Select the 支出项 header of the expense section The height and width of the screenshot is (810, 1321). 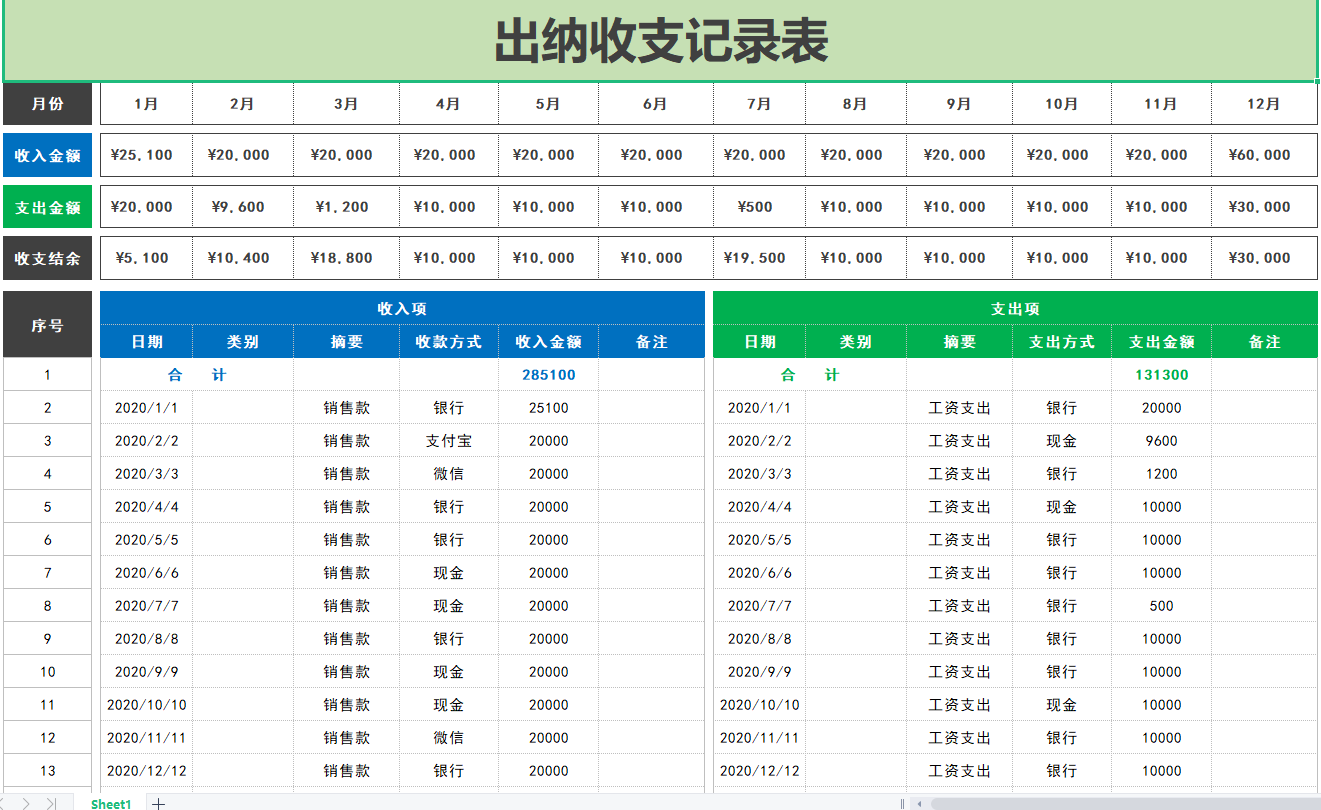(x=1015, y=308)
